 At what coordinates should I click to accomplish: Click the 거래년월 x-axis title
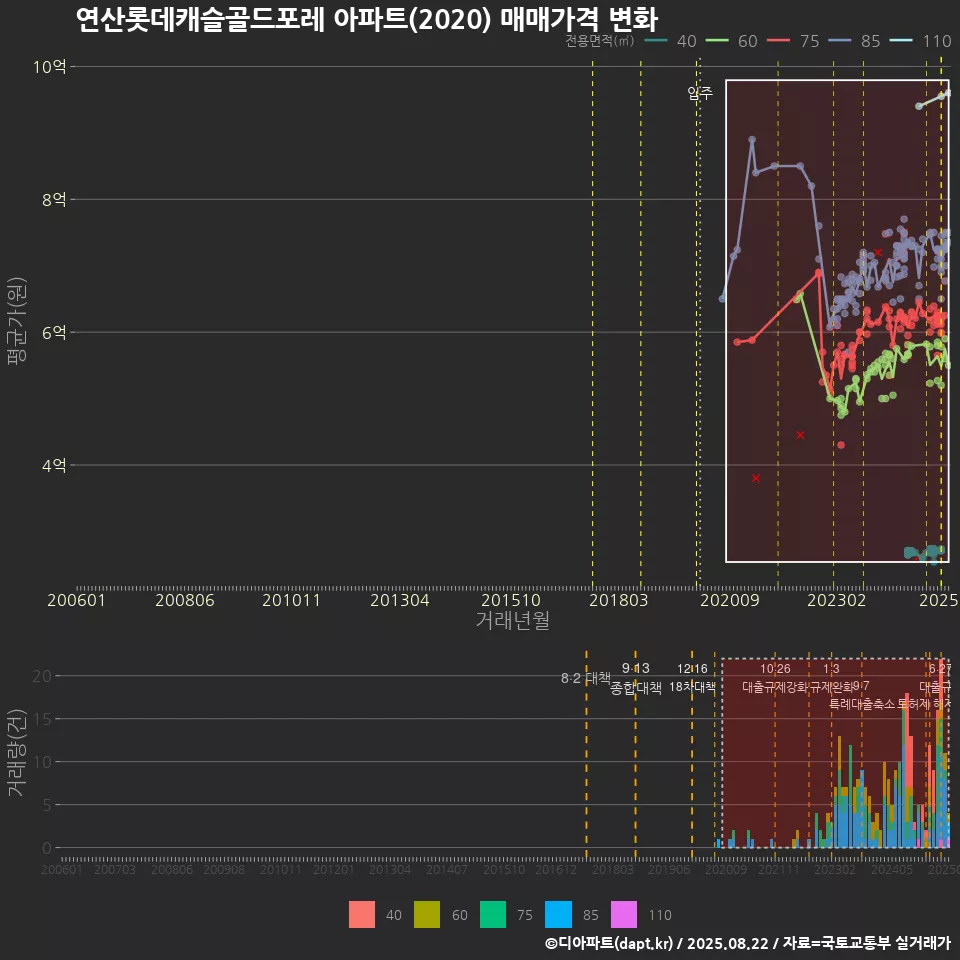[512, 620]
